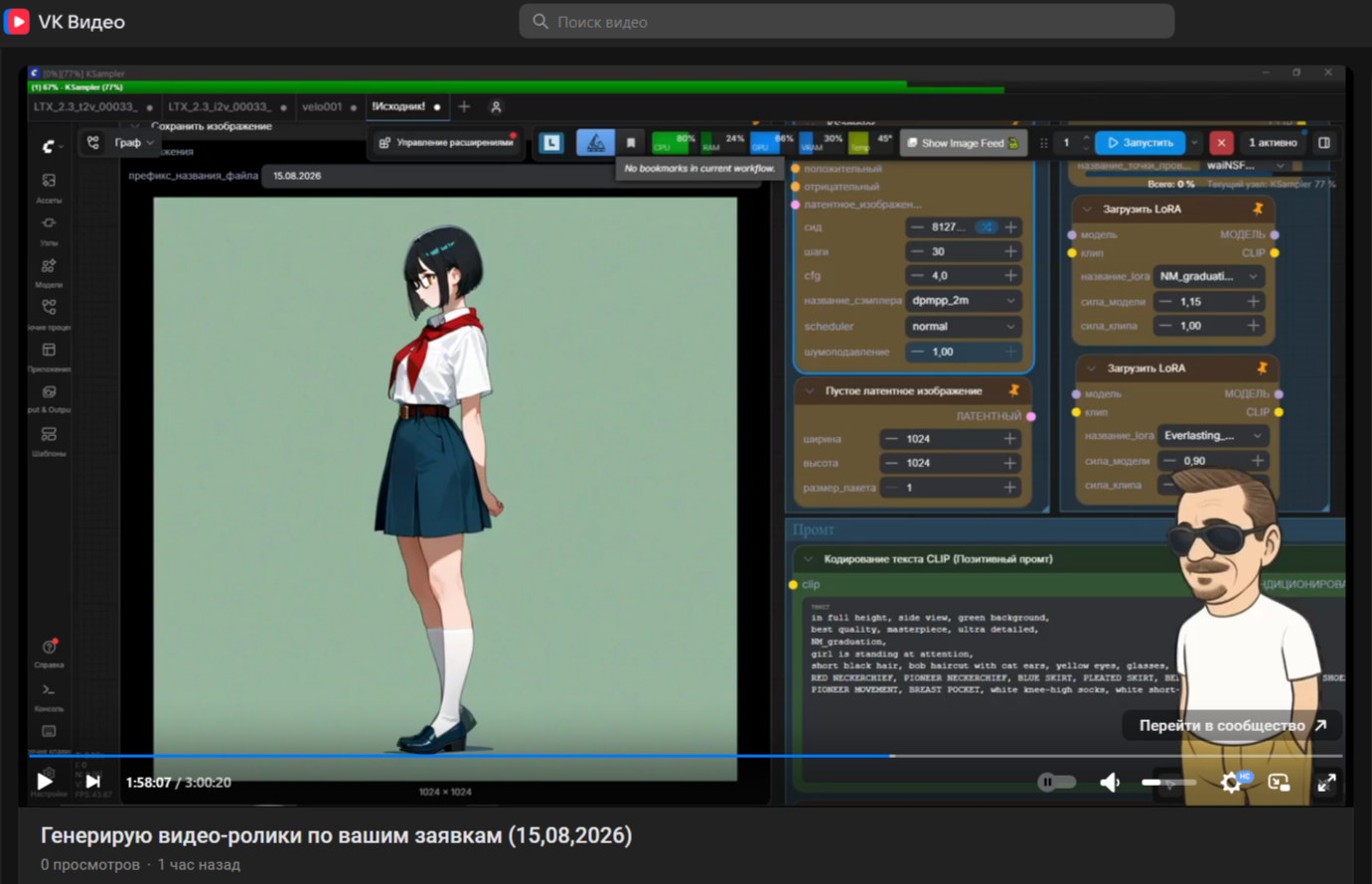
Task: Open название_lora Everlasting_... dropdown
Action: [x=1212, y=435]
